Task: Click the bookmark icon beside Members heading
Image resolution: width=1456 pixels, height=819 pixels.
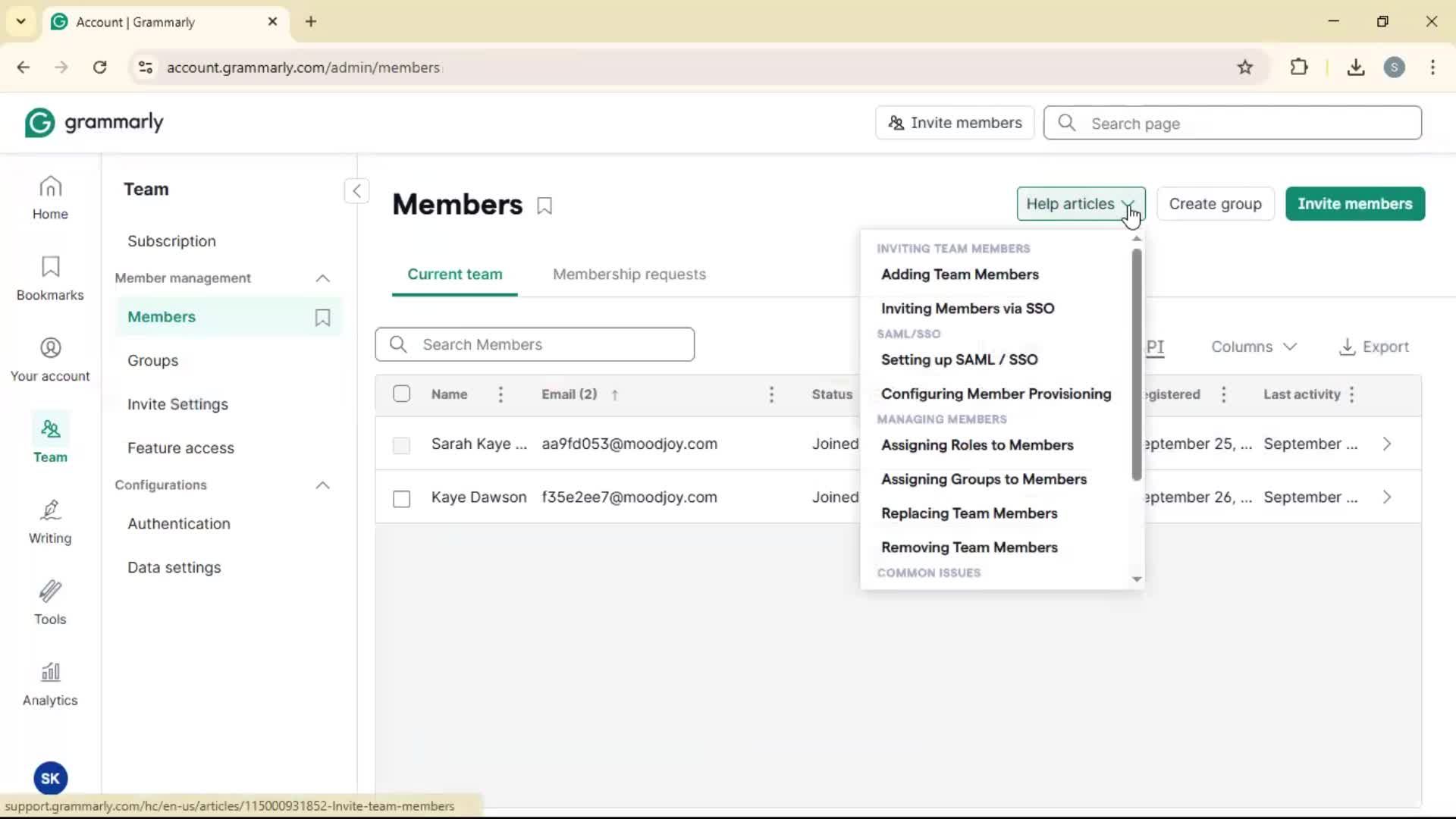Action: [x=544, y=206]
